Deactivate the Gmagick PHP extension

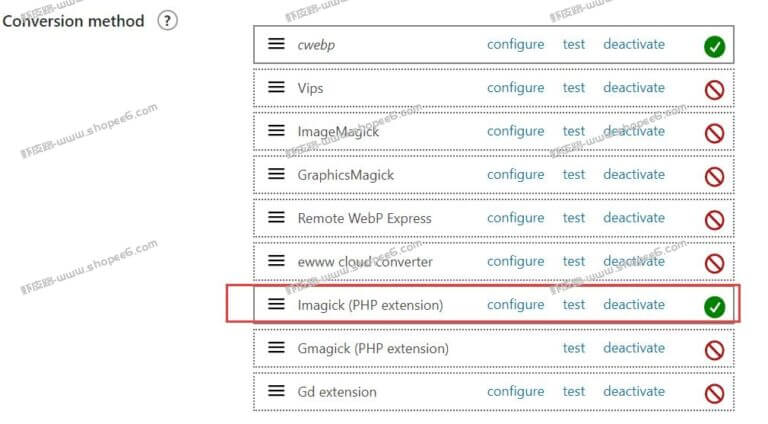pyautogui.click(x=634, y=348)
